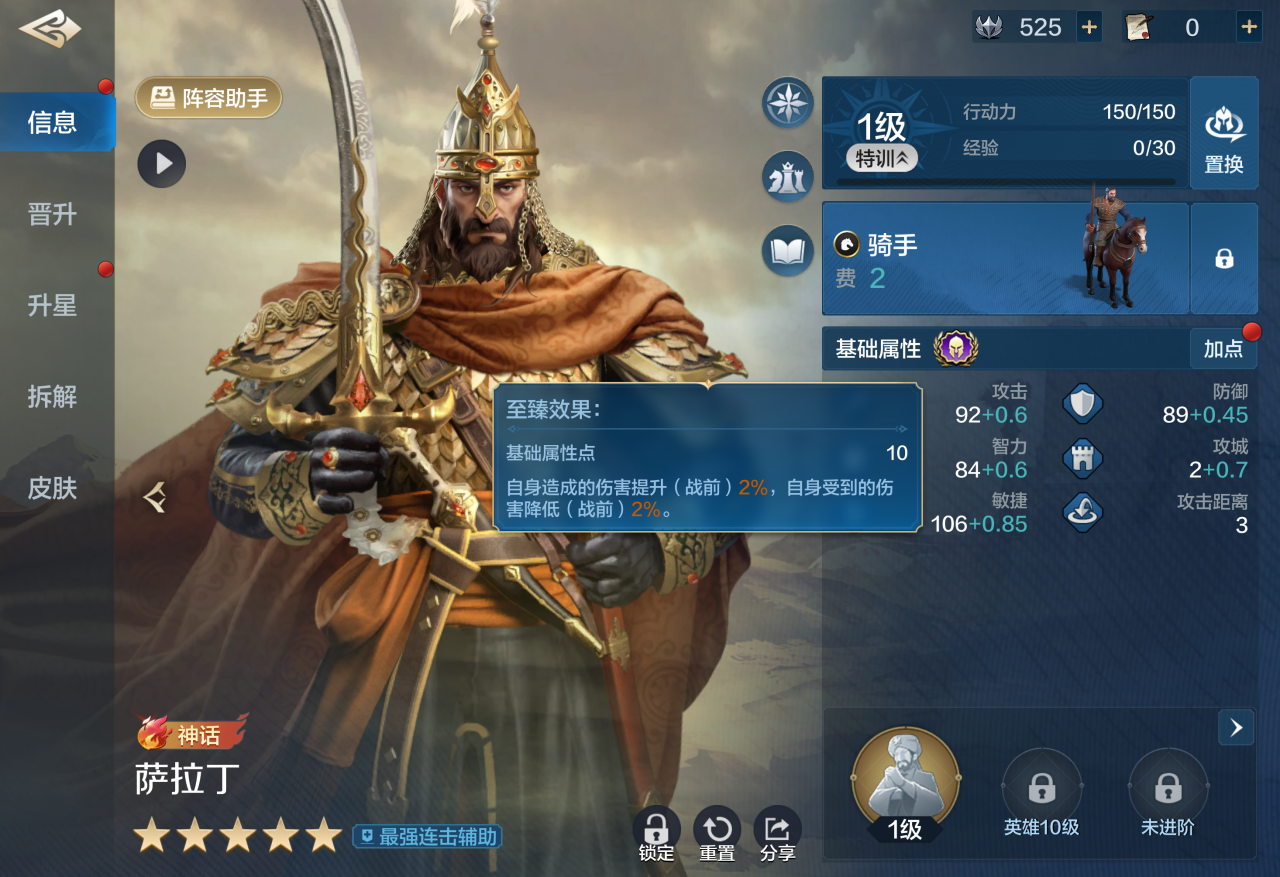Open the book round icon
The width and height of the screenshot is (1280, 877).
[x=788, y=251]
